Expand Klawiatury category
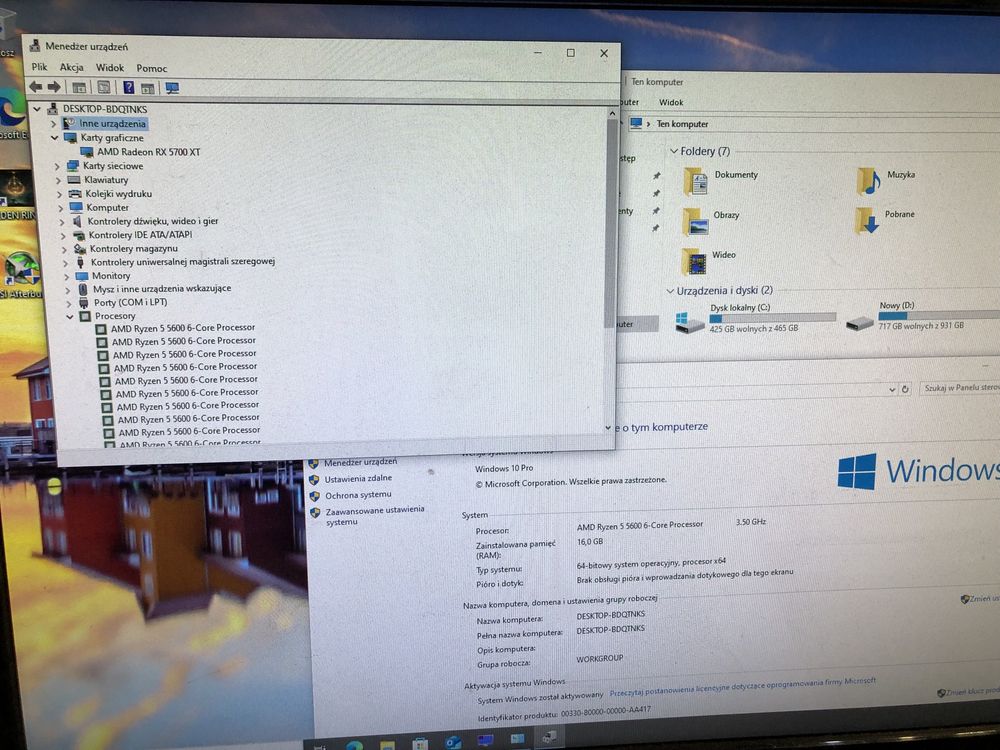 tap(59, 180)
